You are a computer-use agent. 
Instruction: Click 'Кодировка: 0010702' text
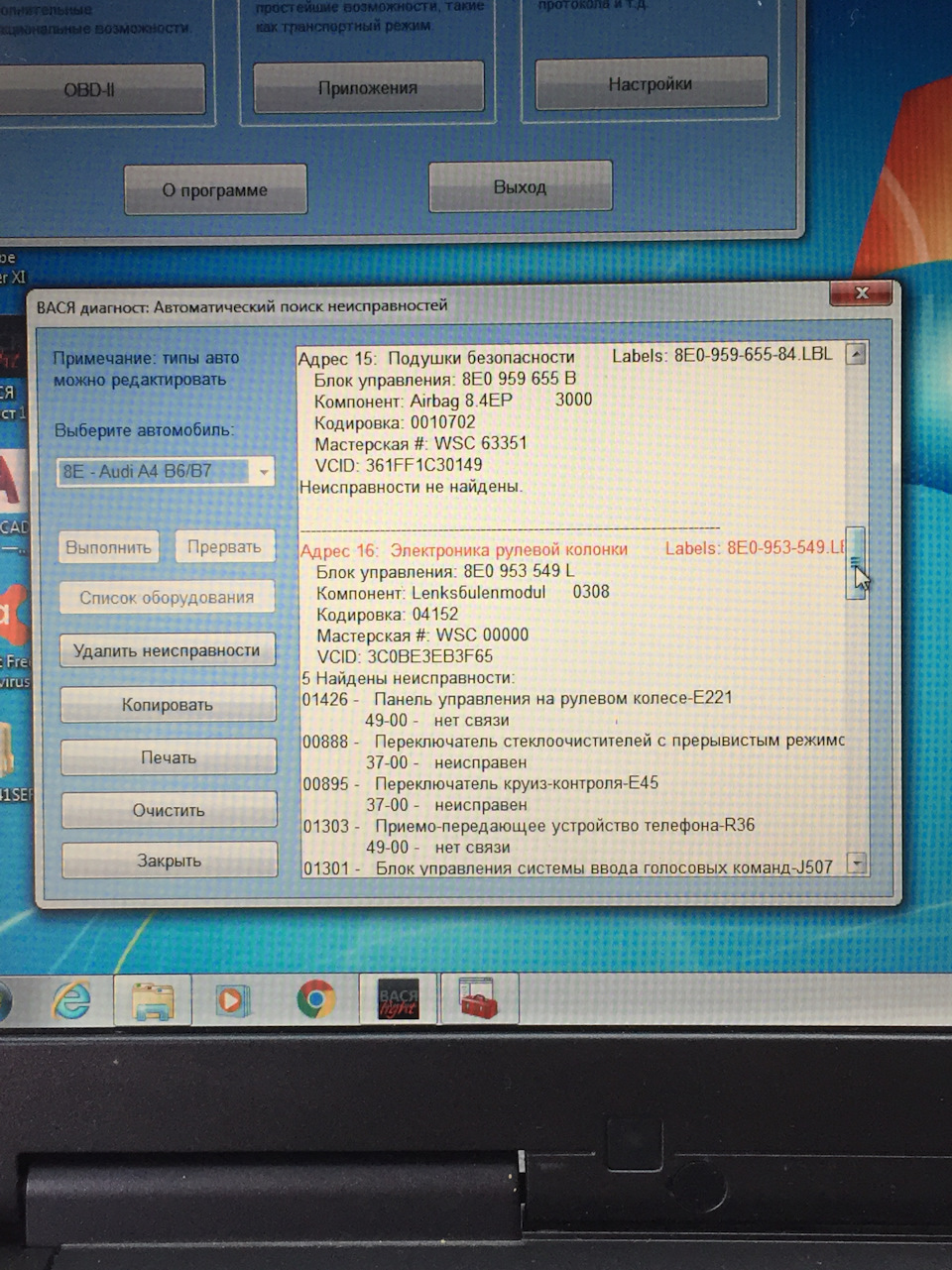(x=396, y=422)
